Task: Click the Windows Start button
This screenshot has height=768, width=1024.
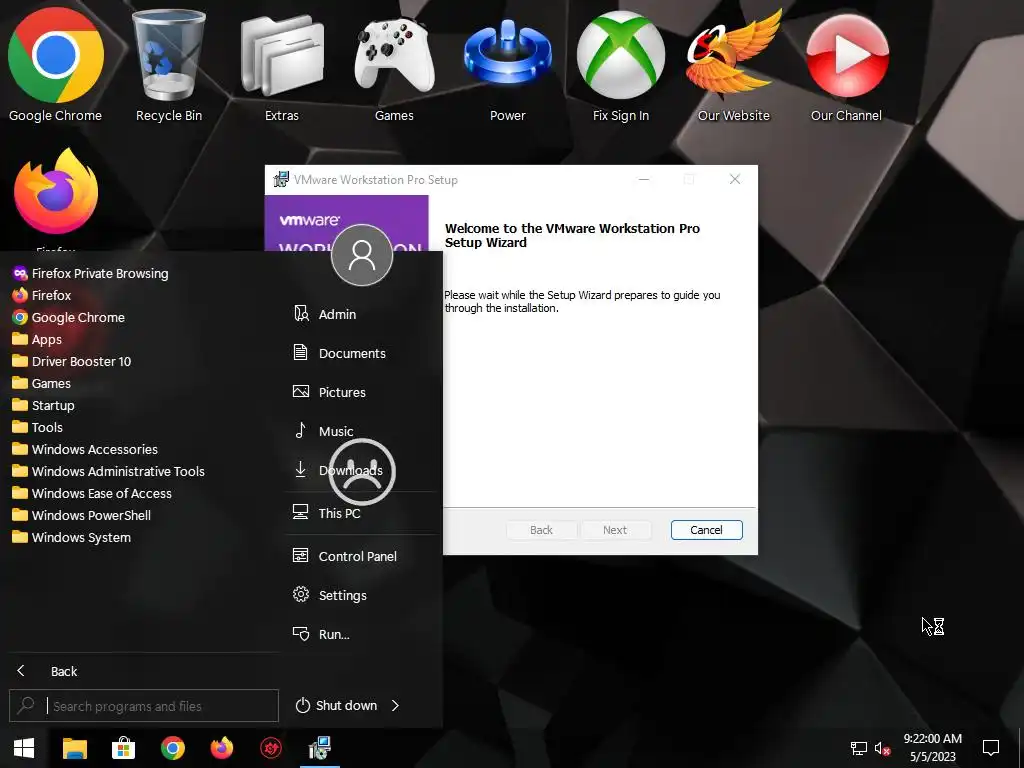Action: [x=24, y=748]
